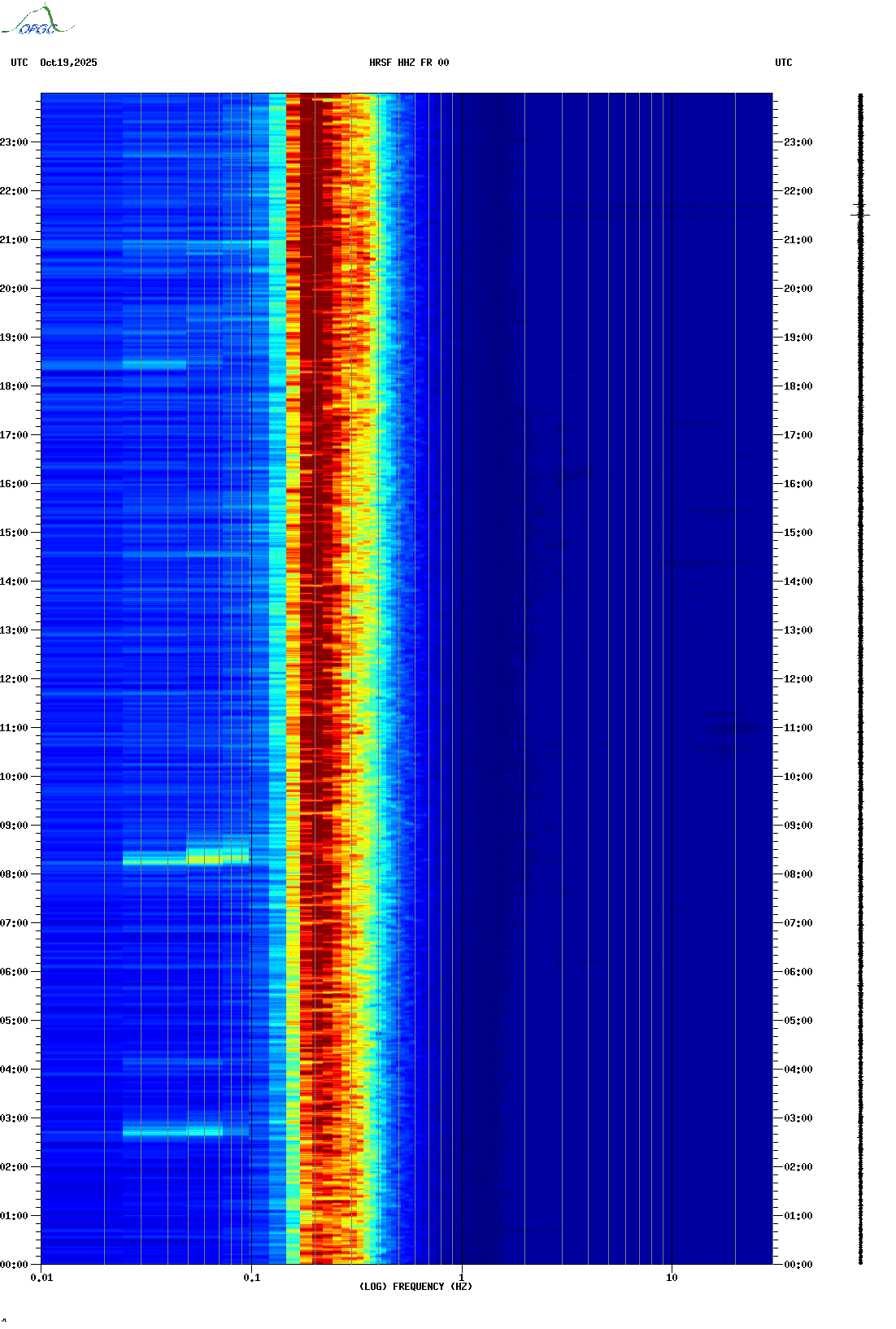
Task: Click the 15:00 label on the right axis
Action: (x=798, y=533)
